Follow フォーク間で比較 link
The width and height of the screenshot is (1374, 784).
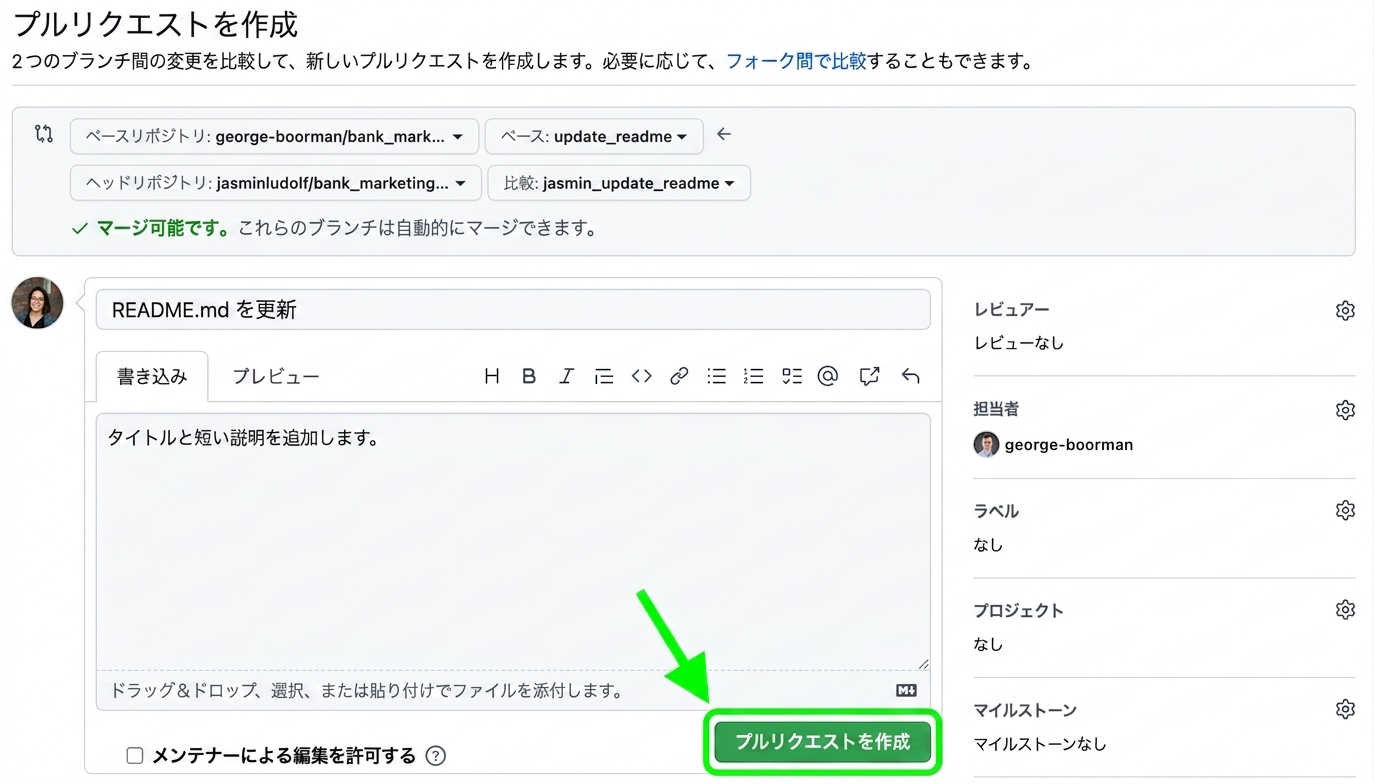(796, 61)
